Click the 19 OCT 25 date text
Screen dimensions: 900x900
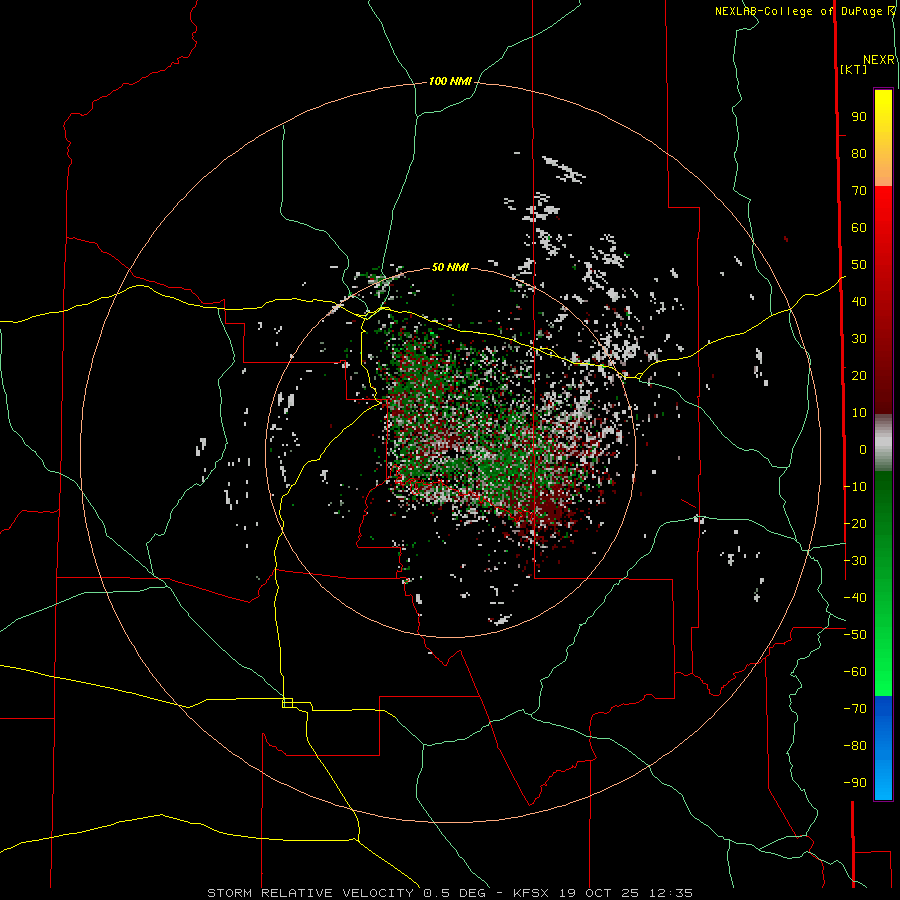pyautogui.click(x=599, y=893)
